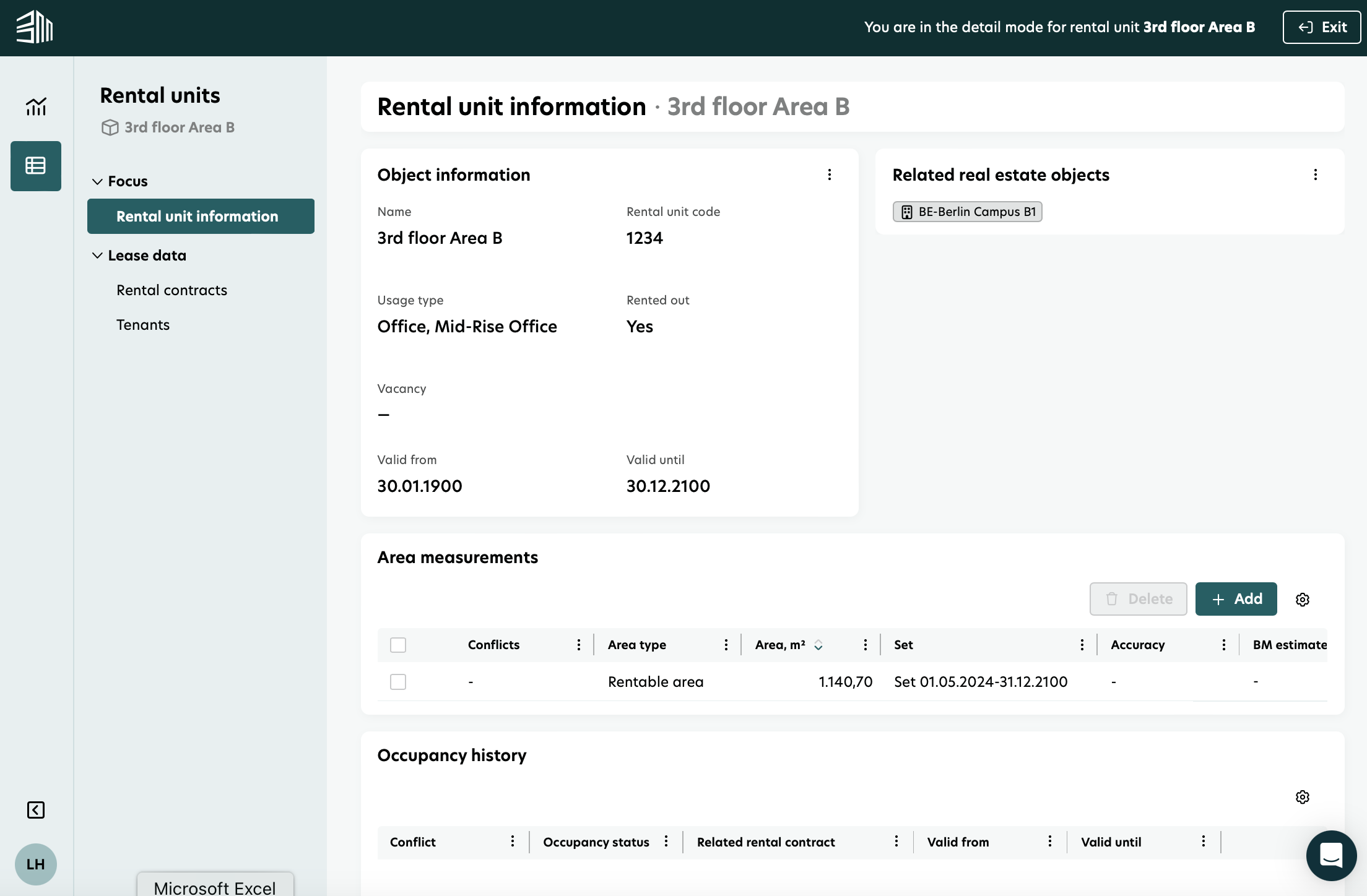Collapse the Lease data section

click(x=97, y=256)
